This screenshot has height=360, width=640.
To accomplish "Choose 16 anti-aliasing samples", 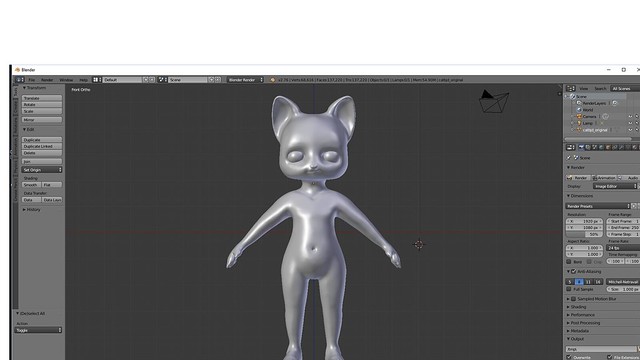I will [598, 282].
